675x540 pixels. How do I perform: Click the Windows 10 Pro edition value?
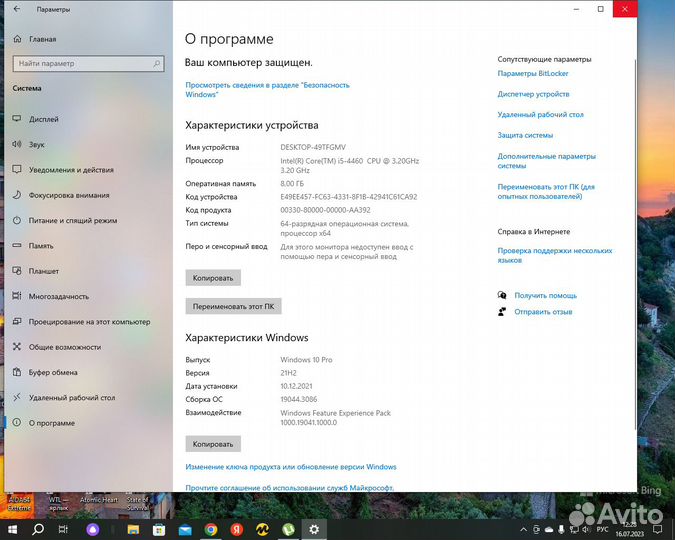[x=307, y=360]
